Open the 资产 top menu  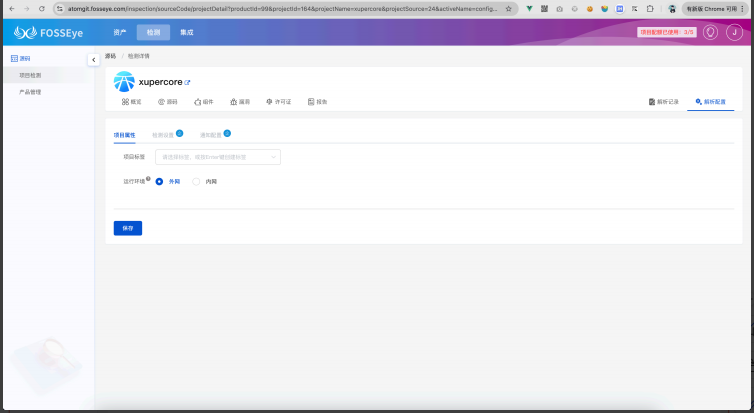click(x=120, y=32)
